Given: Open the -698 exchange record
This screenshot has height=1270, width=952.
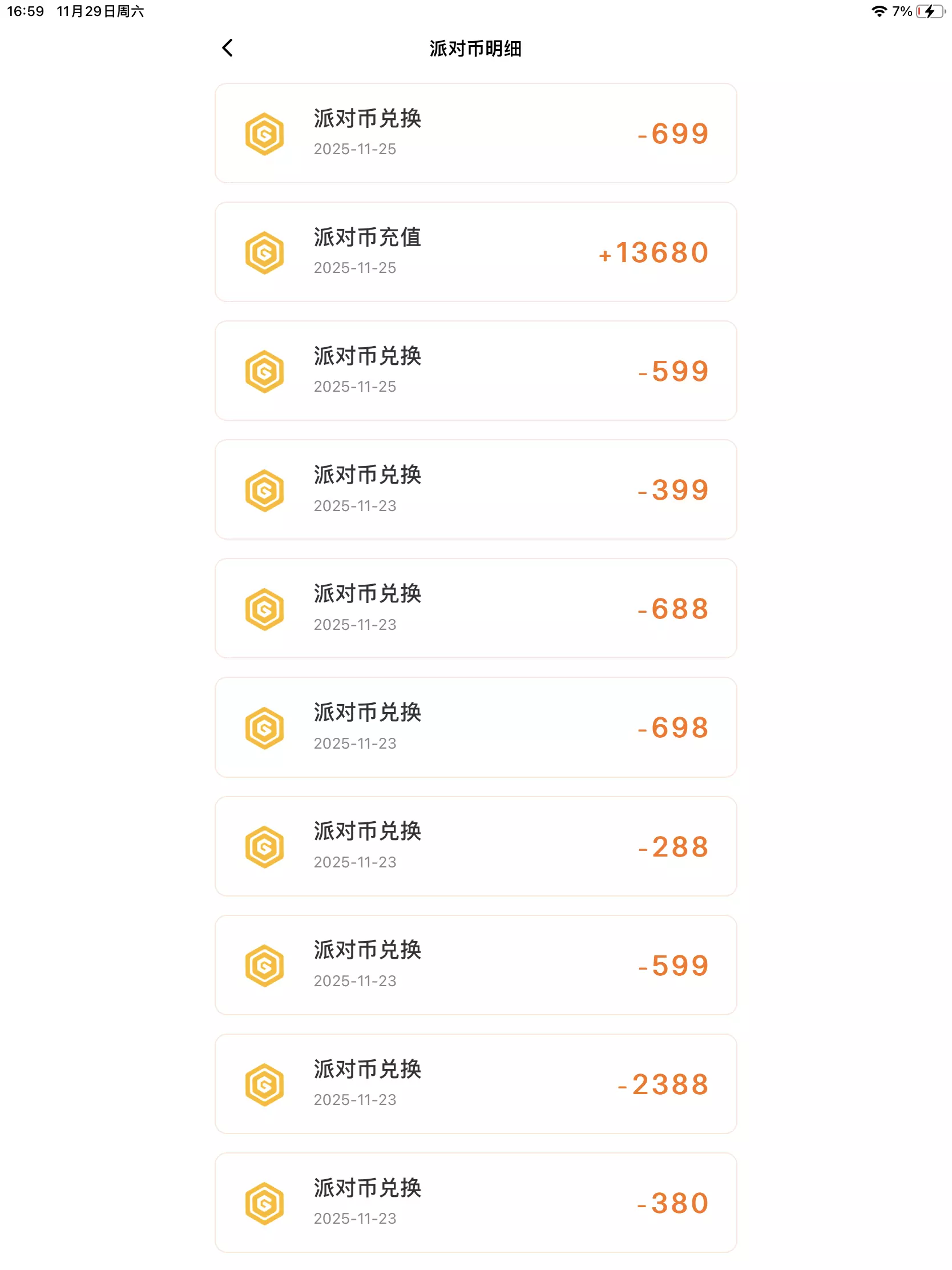Looking at the screenshot, I should click(475, 728).
